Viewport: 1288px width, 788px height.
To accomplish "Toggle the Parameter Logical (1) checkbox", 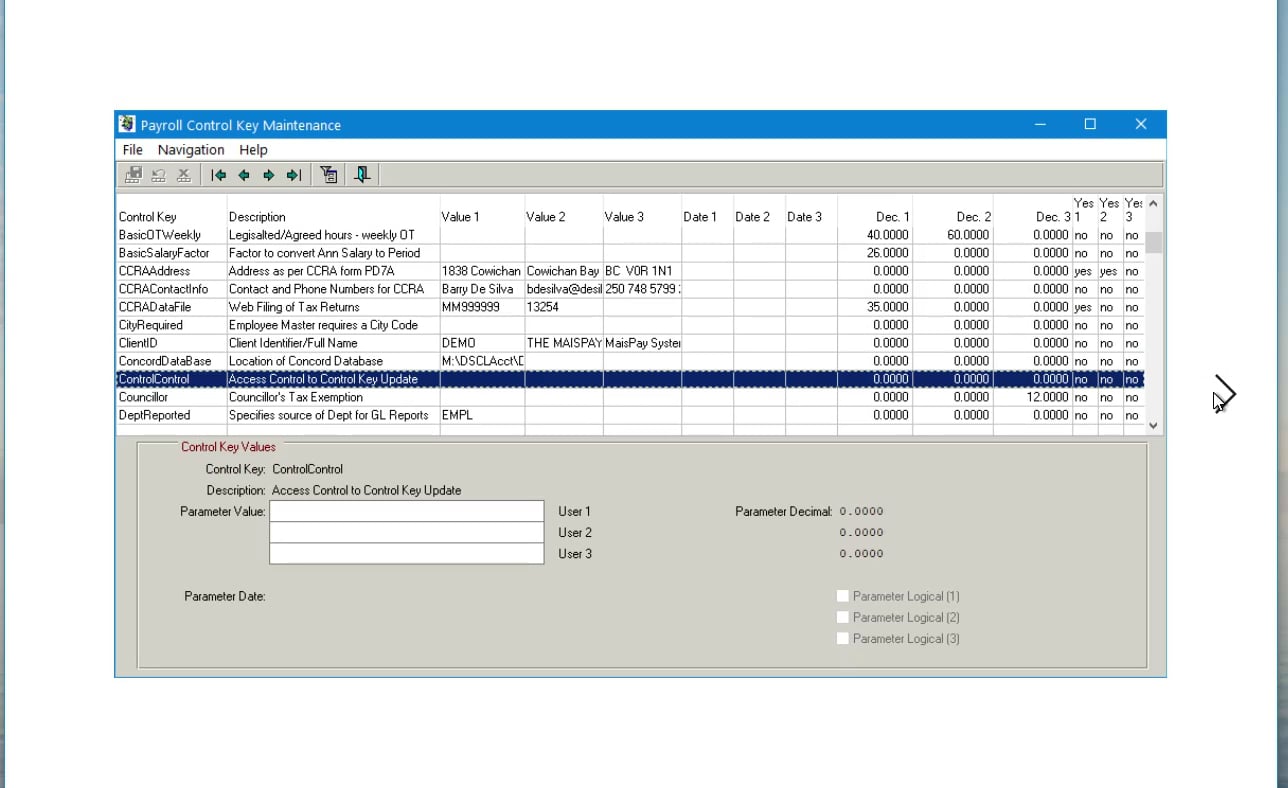I will coord(843,596).
